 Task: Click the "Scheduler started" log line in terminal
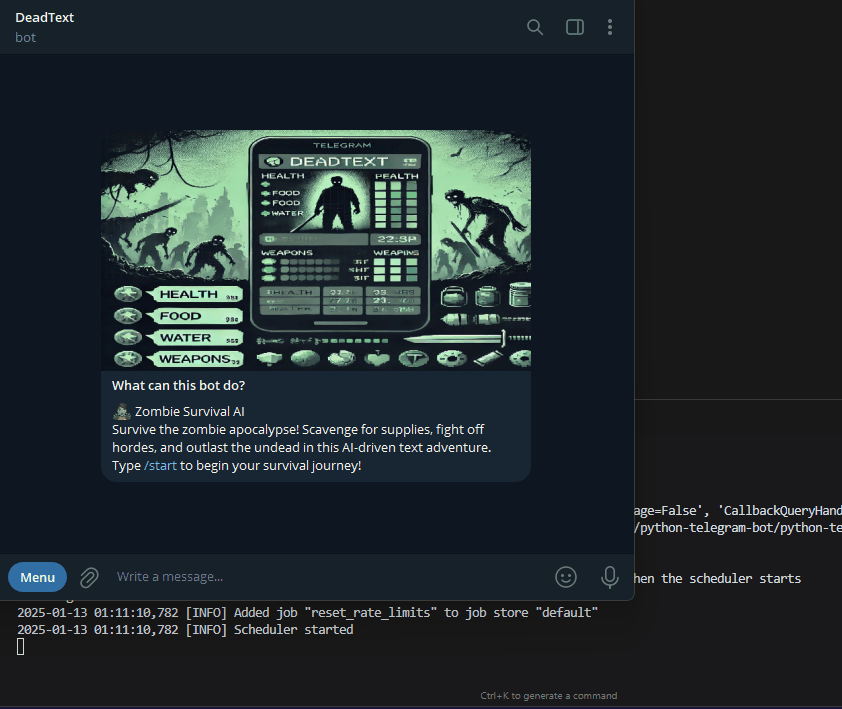point(185,630)
